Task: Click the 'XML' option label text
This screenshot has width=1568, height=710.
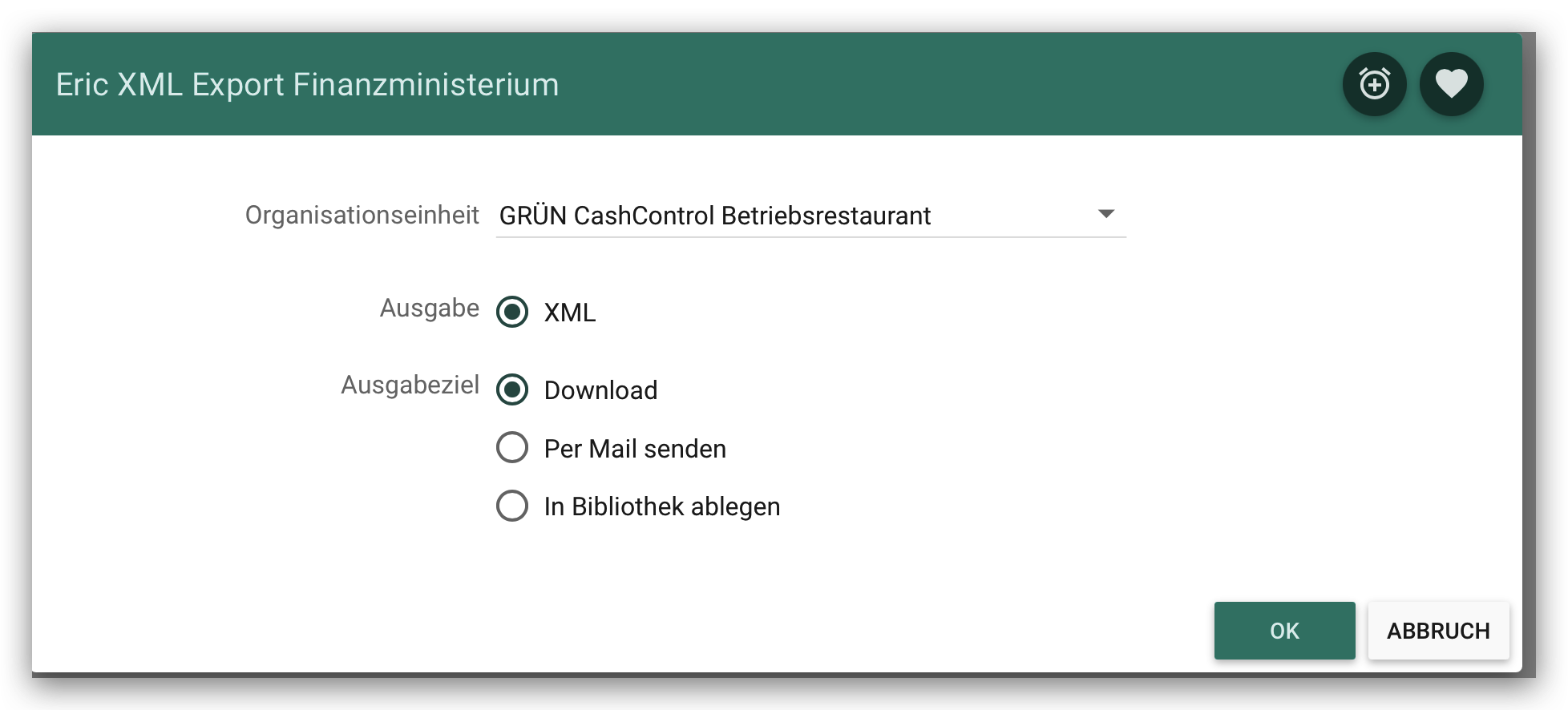Action: [x=570, y=313]
